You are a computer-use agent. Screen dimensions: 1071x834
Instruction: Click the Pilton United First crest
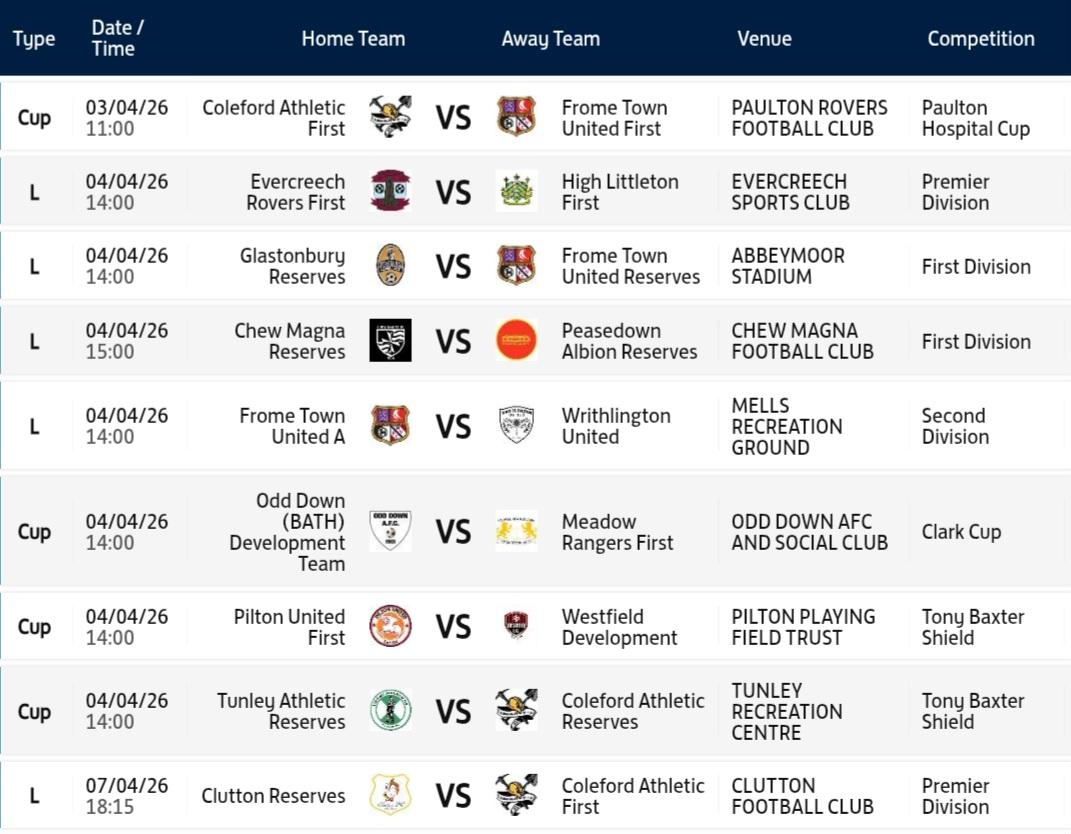(x=390, y=627)
